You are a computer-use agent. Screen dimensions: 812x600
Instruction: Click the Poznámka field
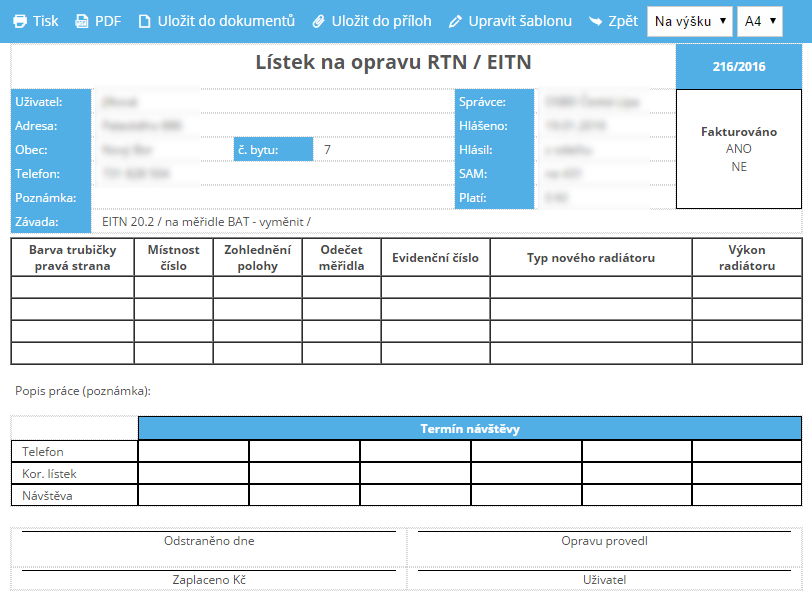click(x=270, y=198)
